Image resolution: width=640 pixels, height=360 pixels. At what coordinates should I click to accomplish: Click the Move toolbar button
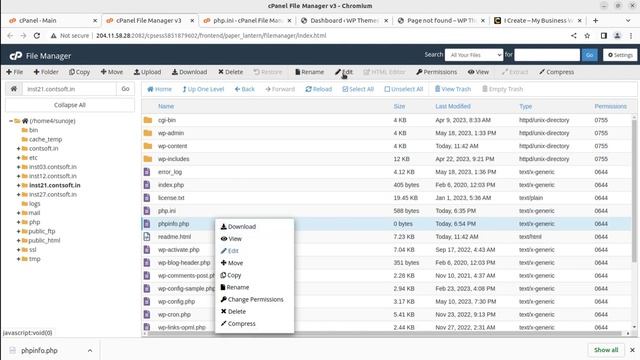coord(111,72)
